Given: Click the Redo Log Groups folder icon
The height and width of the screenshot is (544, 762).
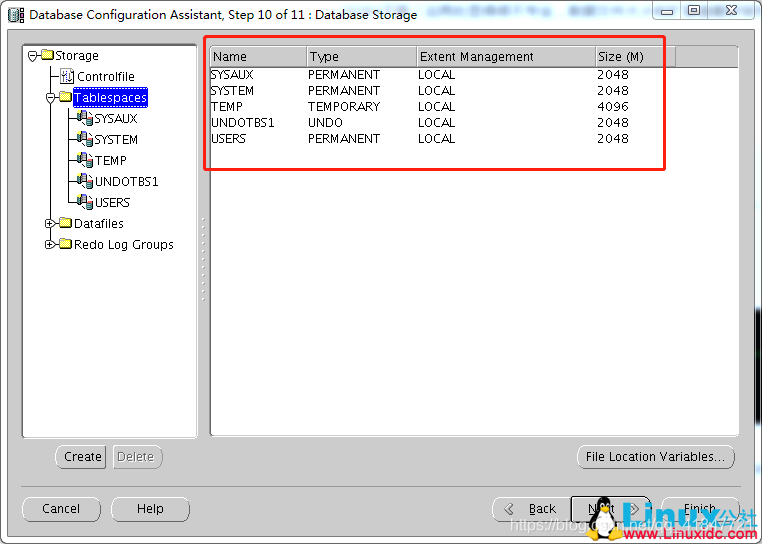Looking at the screenshot, I should point(66,244).
